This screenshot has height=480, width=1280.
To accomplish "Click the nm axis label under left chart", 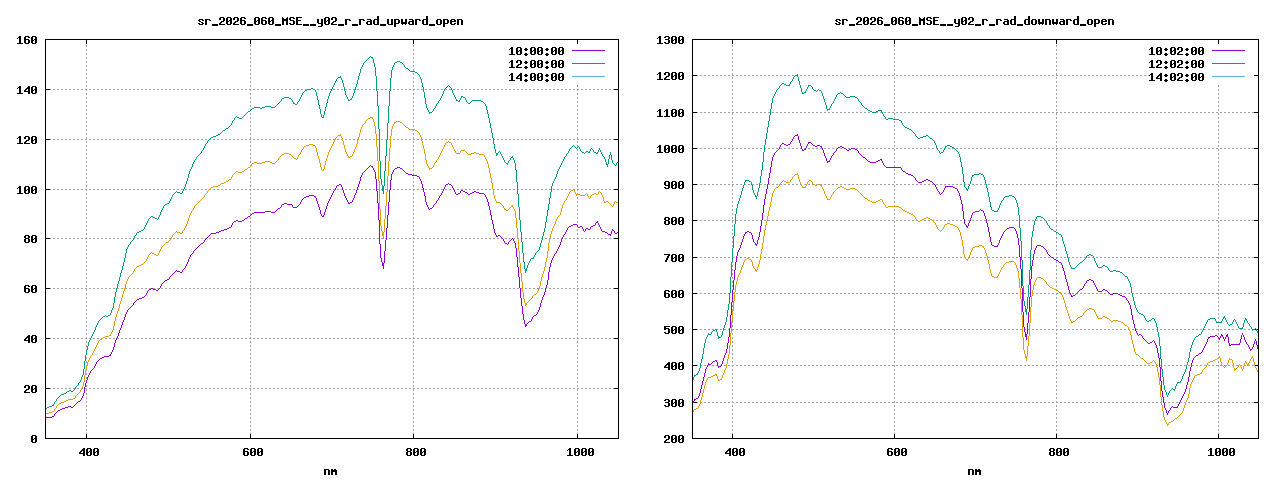I will tap(331, 470).
